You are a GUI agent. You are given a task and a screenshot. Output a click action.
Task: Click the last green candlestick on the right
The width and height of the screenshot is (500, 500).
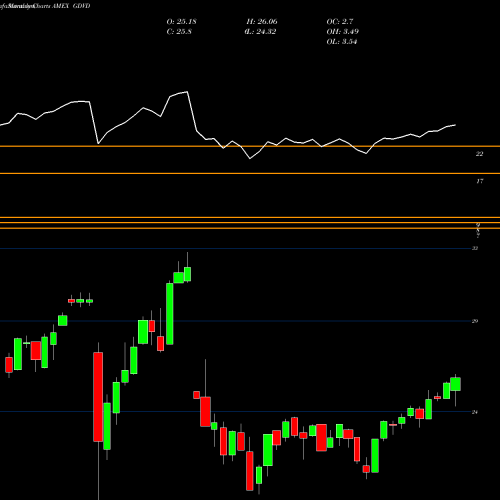click(x=455, y=384)
